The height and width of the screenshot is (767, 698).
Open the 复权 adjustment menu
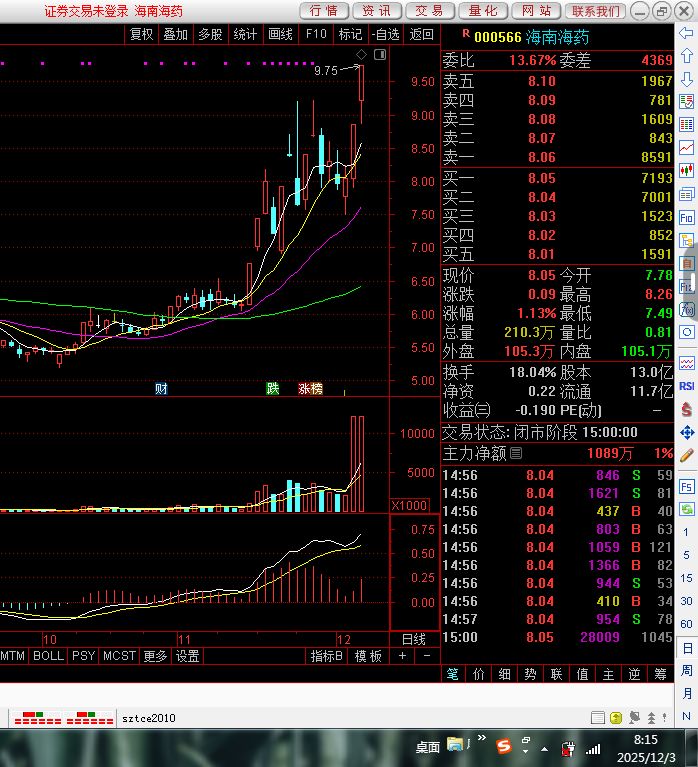(x=141, y=34)
